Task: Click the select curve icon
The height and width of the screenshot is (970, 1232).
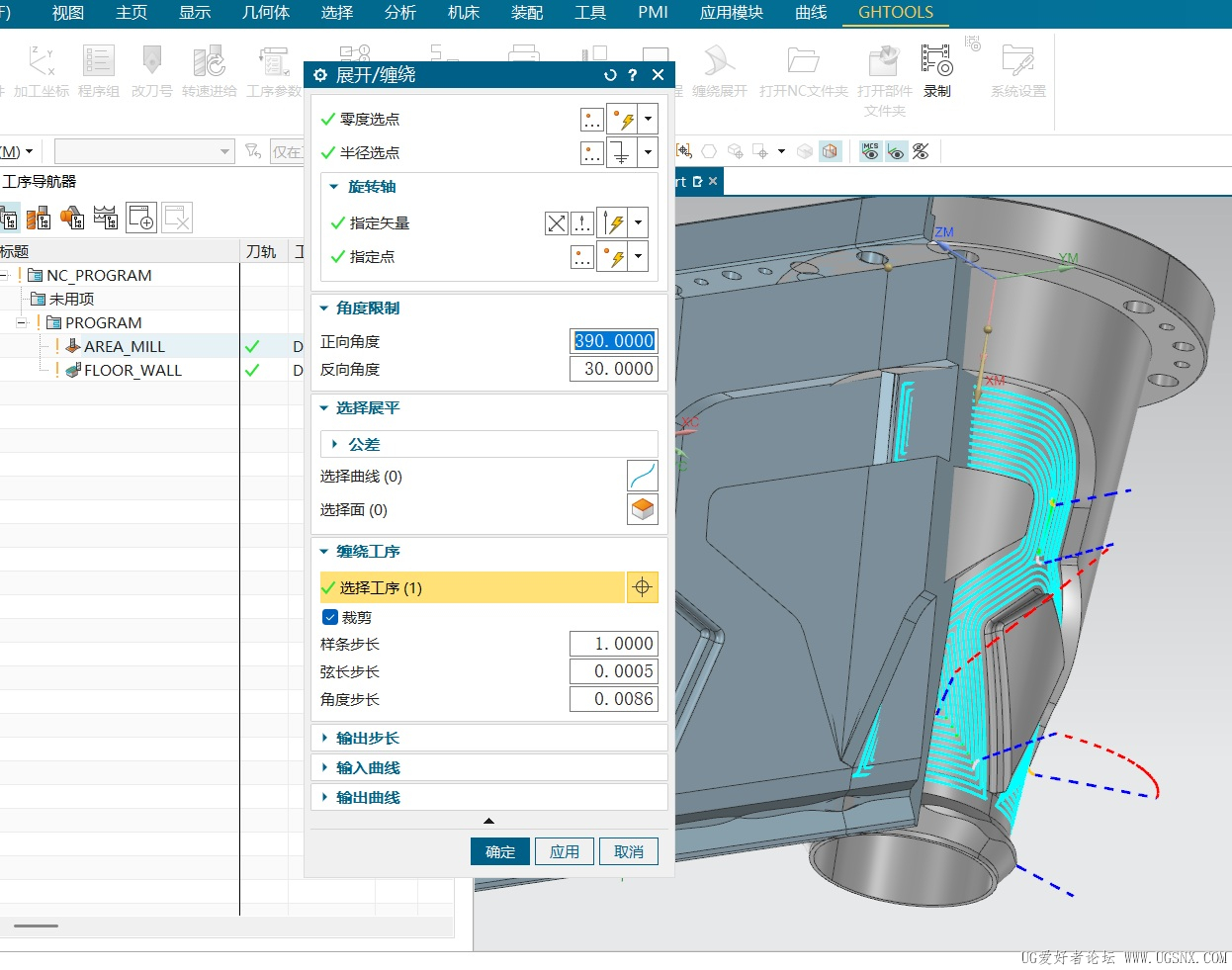Action: tap(643, 476)
